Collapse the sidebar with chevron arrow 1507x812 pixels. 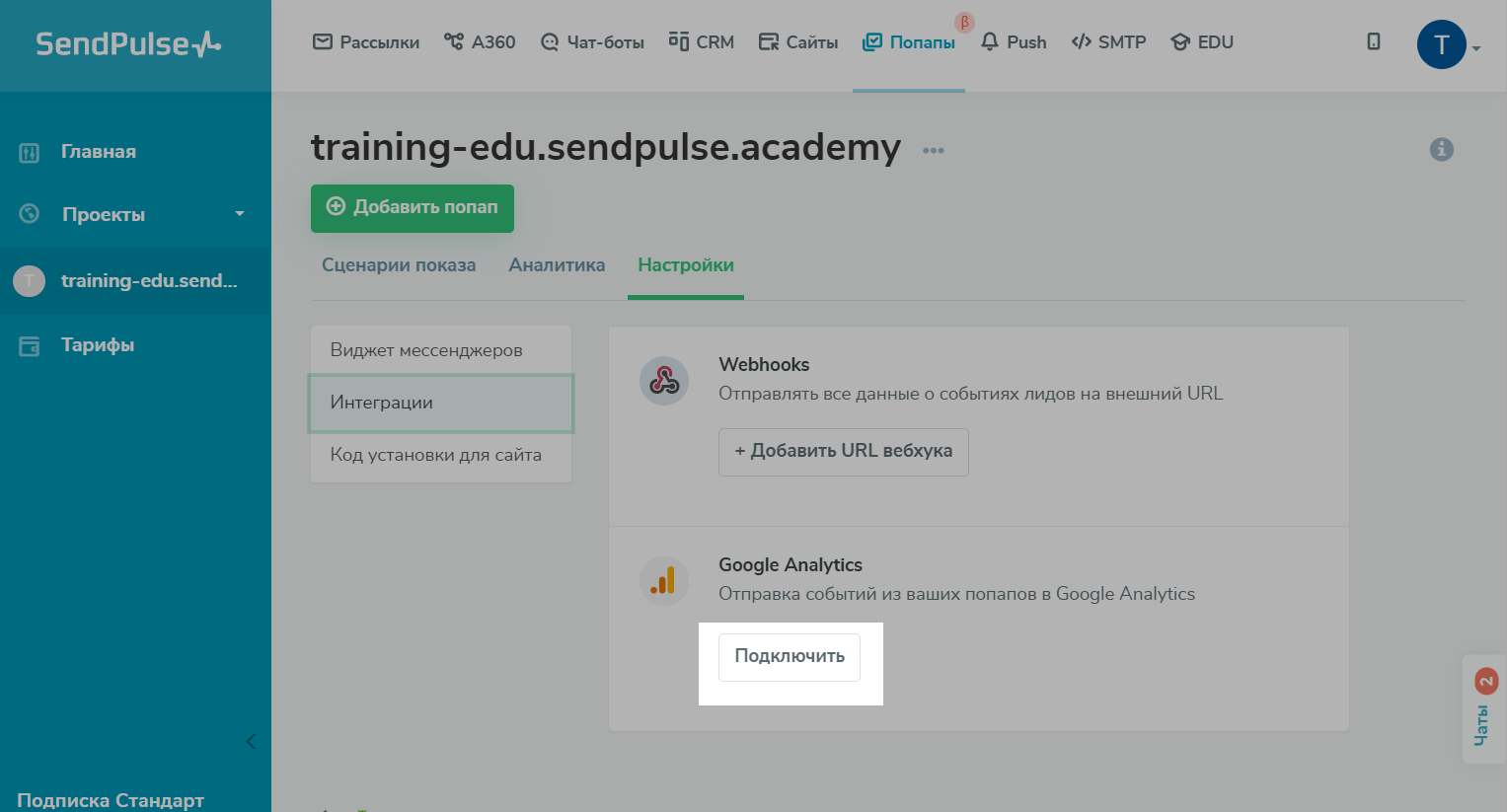click(x=251, y=741)
